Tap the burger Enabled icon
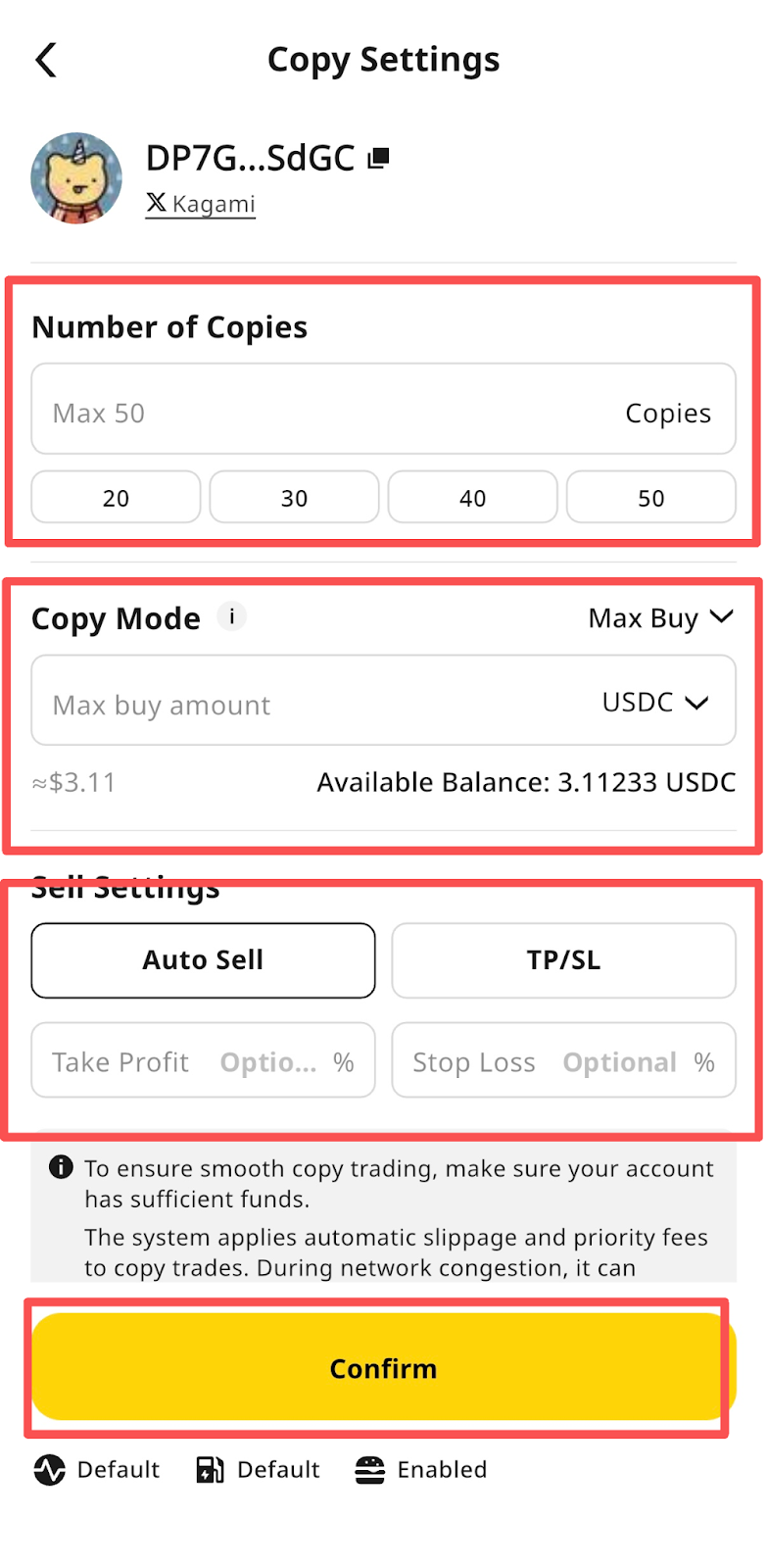This screenshot has width=767, height=1568. (369, 1470)
